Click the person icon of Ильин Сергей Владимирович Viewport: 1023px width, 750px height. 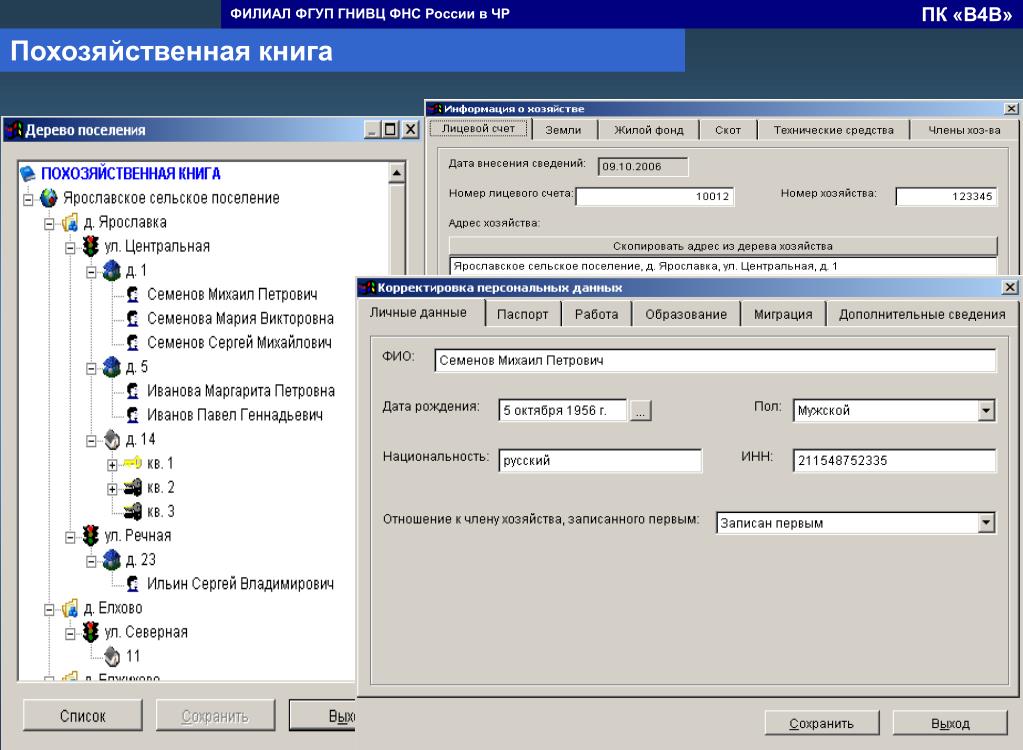(x=132, y=584)
